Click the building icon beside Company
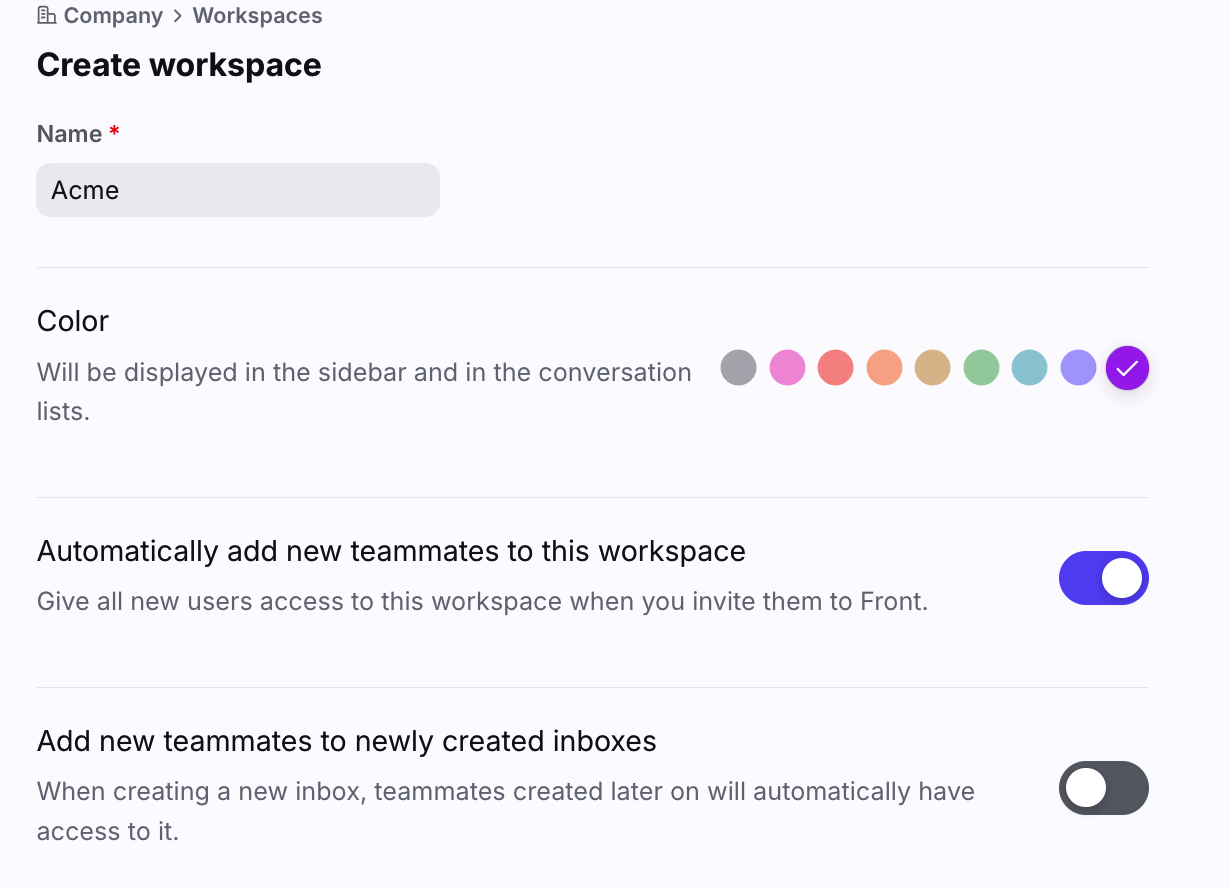This screenshot has width=1230, height=888. tap(46, 16)
